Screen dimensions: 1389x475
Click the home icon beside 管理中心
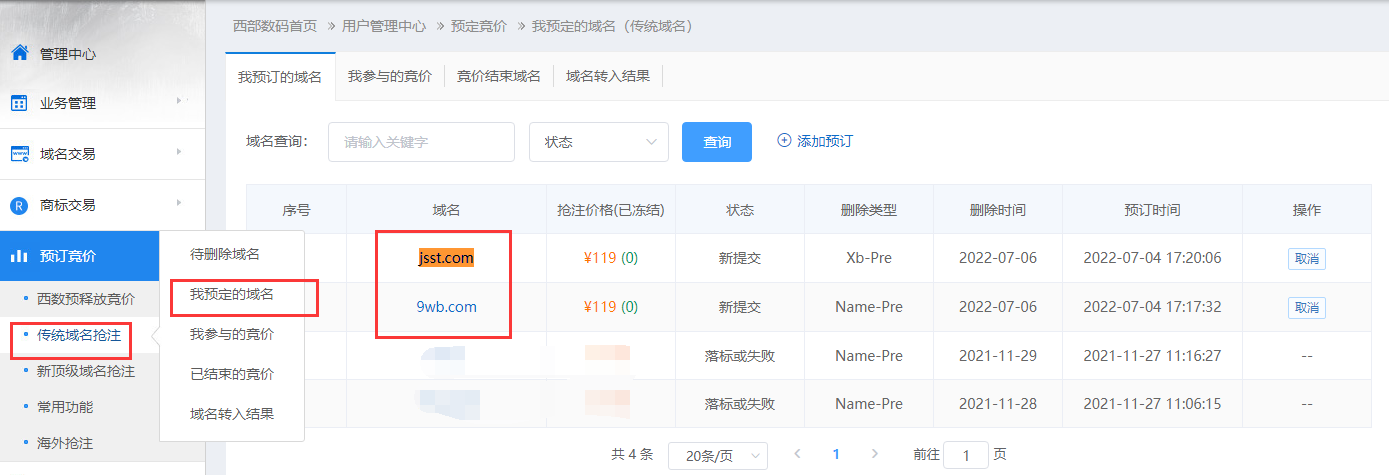[19, 53]
